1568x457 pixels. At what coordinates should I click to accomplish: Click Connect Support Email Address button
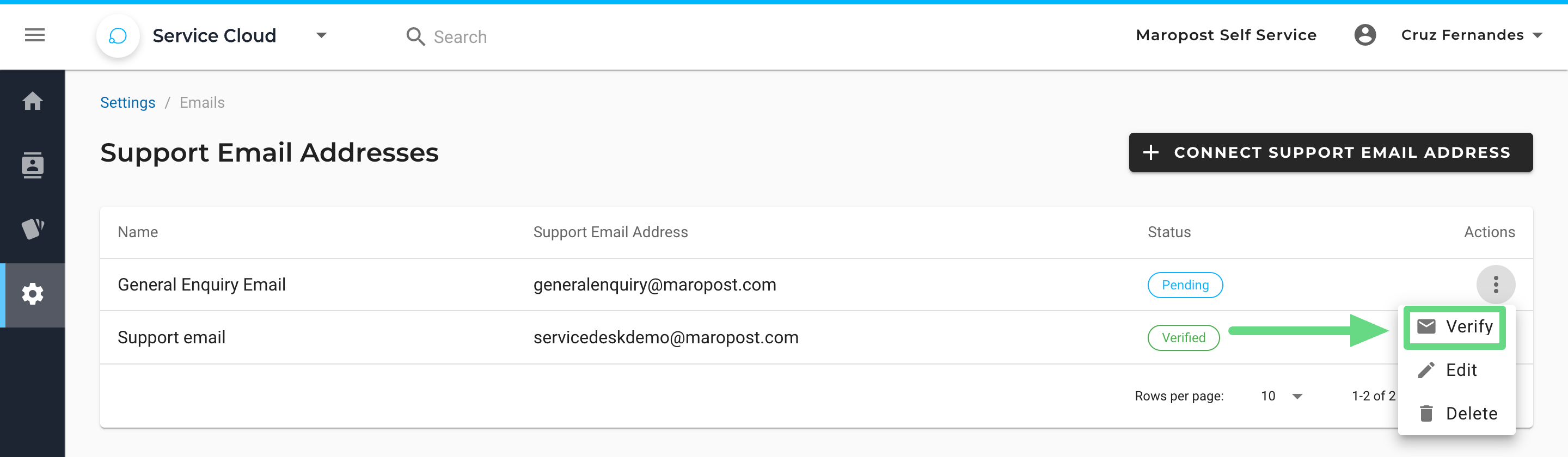click(x=1330, y=152)
